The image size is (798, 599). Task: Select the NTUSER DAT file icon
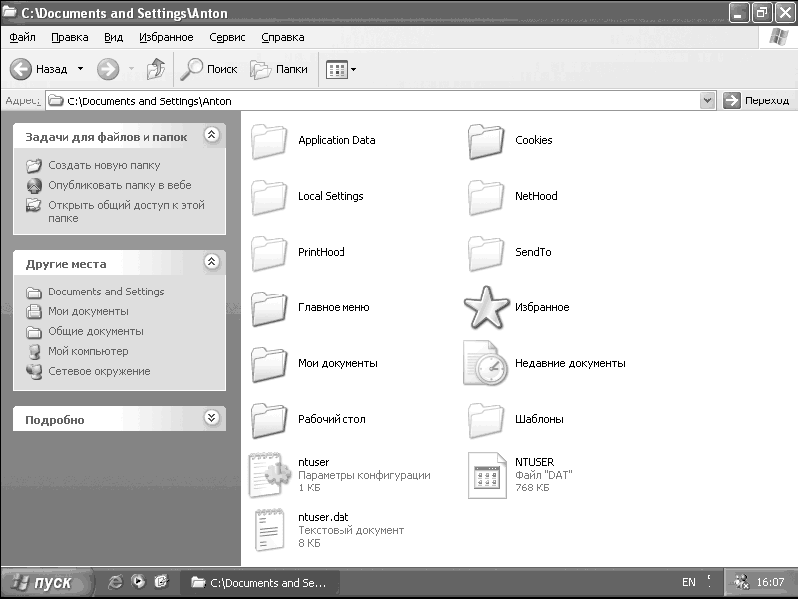tap(487, 475)
